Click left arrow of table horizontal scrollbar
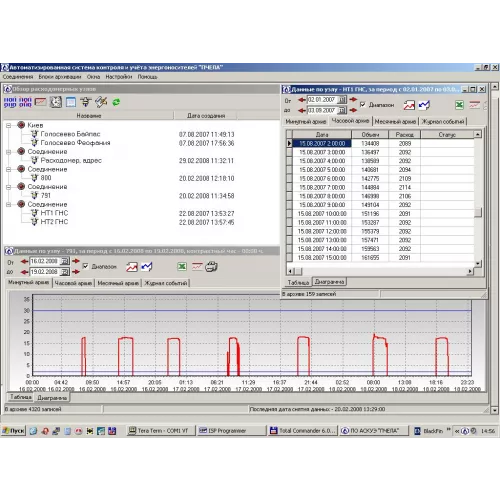The width and height of the screenshot is (500, 500). click(290, 271)
